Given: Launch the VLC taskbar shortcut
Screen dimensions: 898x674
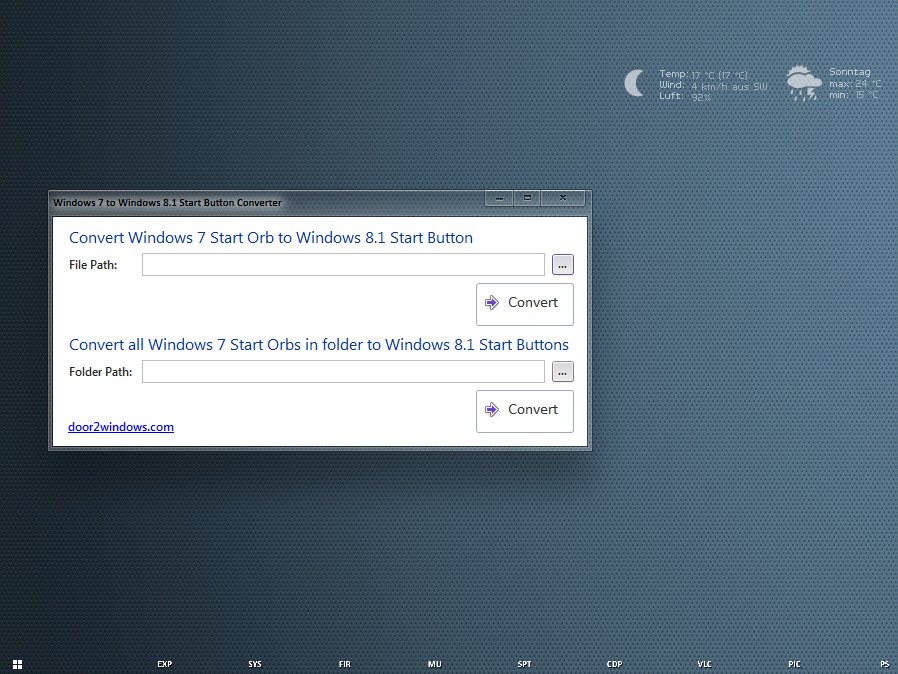Looking at the screenshot, I should point(704,664).
